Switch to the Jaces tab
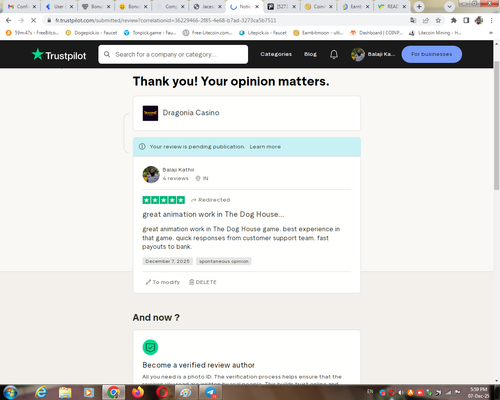 point(208,7)
